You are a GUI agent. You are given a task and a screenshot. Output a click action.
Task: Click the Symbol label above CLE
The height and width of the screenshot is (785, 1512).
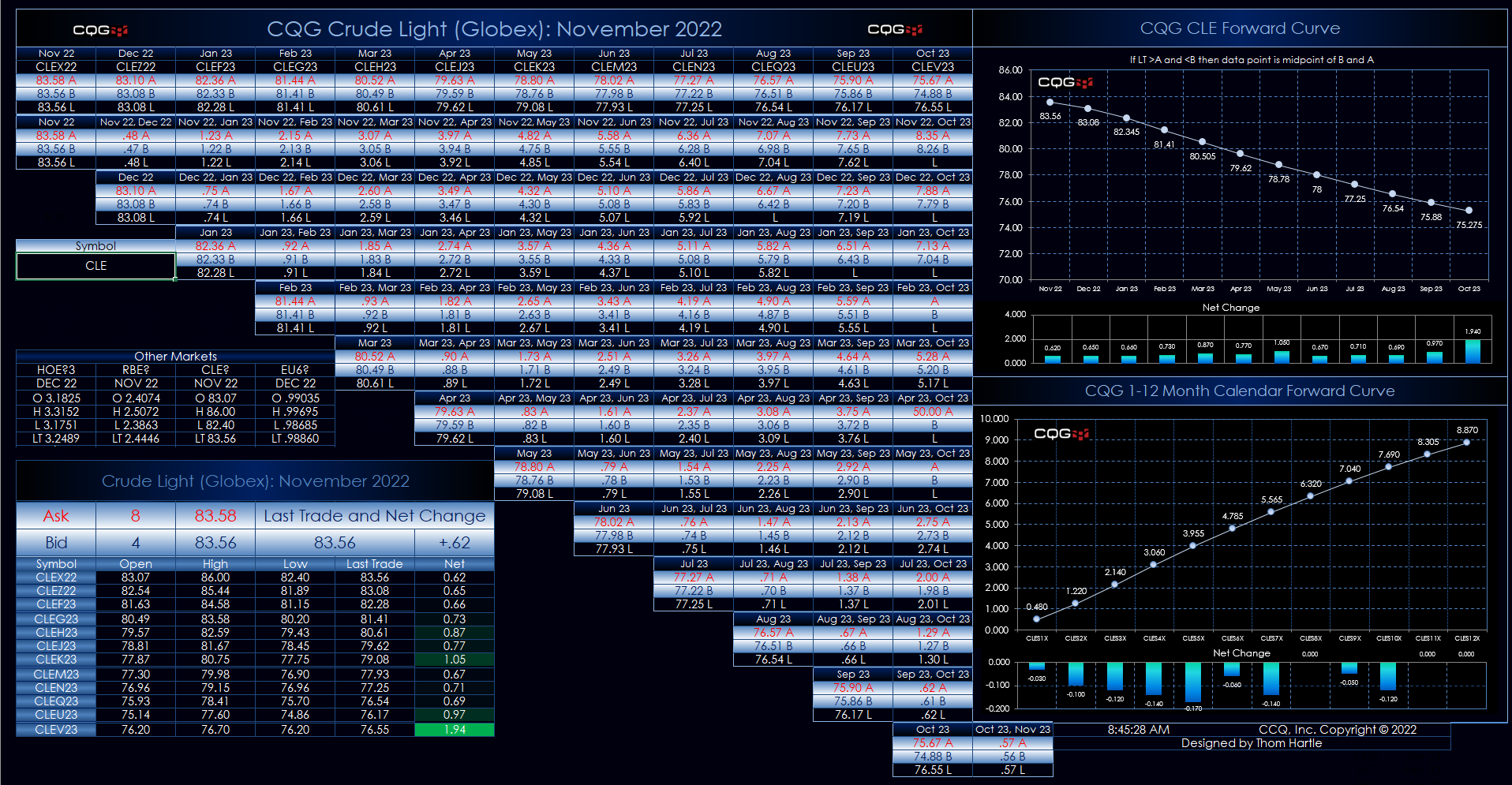[95, 246]
